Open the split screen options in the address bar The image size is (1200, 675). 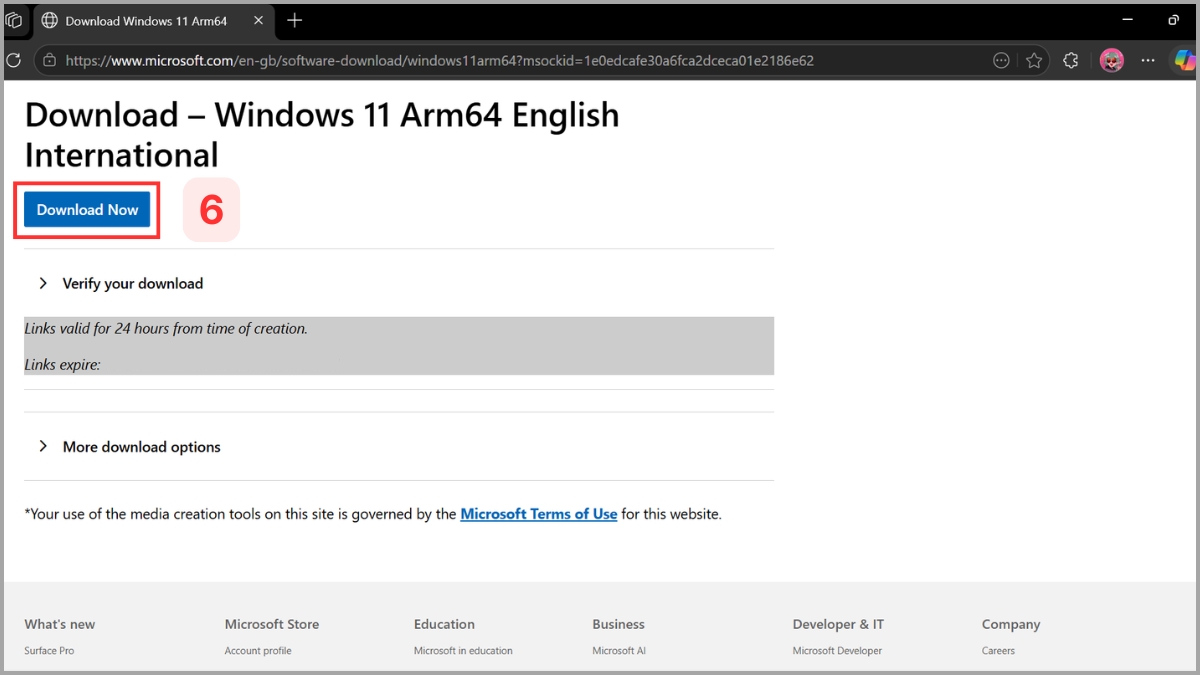[x=1001, y=60]
